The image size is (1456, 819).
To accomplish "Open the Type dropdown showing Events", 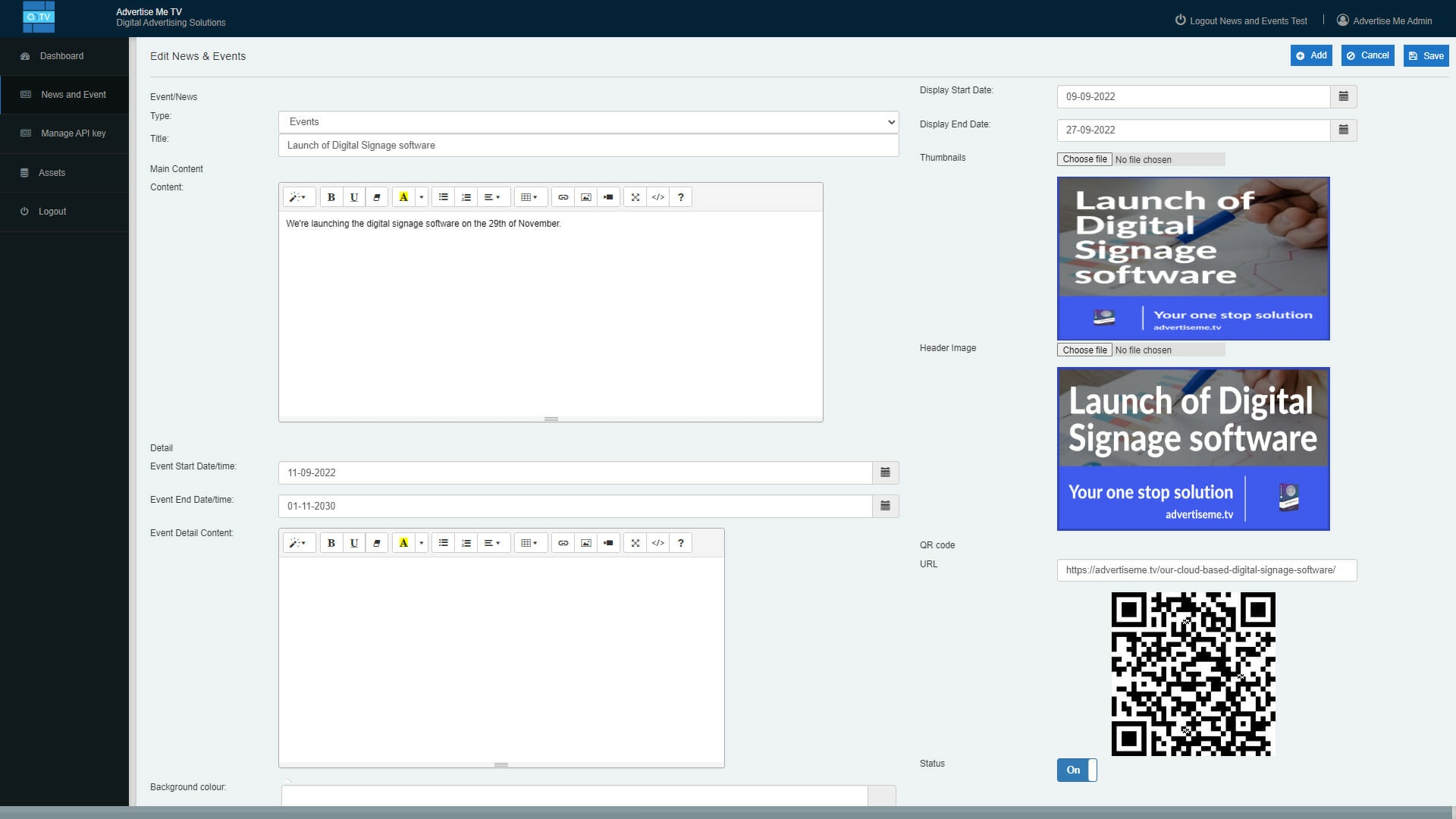I will 588,122.
